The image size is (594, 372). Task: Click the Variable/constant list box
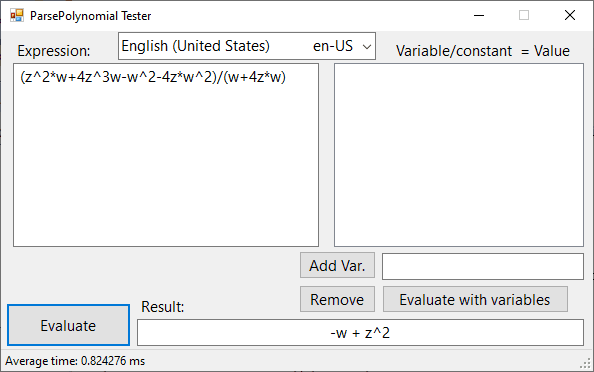(x=459, y=155)
